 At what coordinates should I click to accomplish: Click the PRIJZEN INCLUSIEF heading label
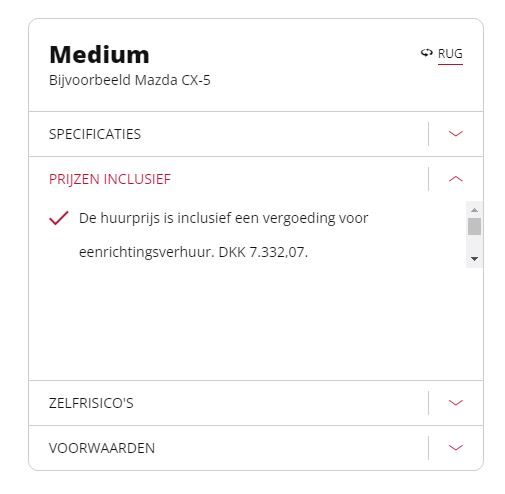click(110, 179)
